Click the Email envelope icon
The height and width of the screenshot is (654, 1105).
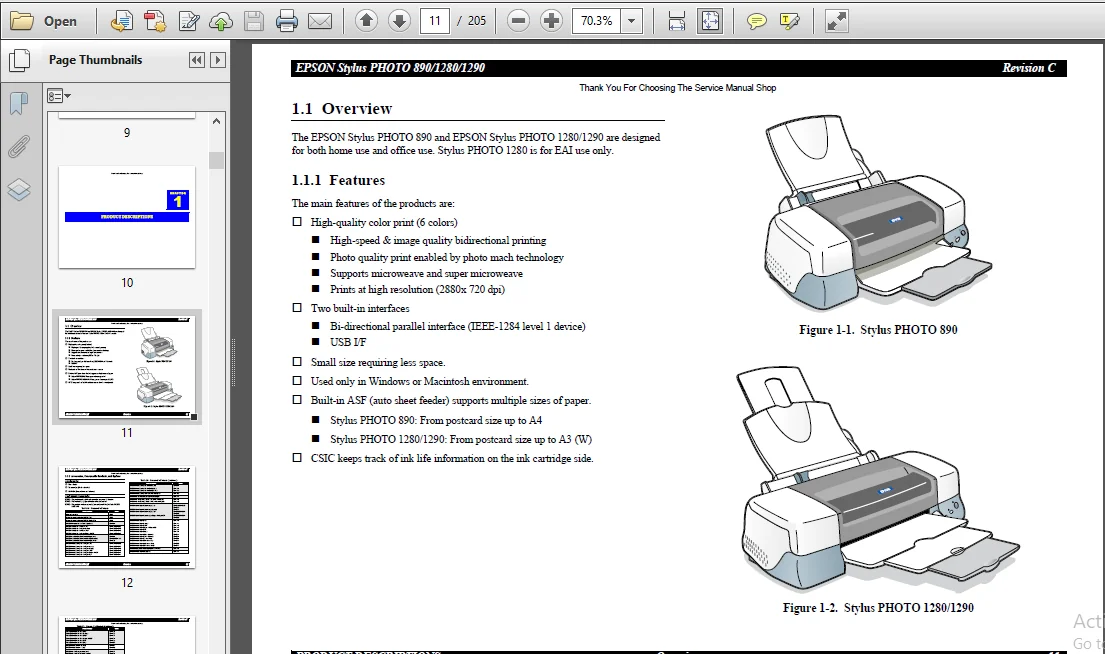pyautogui.click(x=320, y=21)
